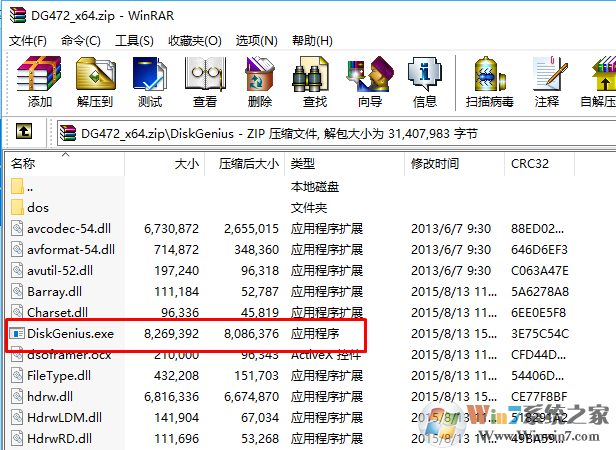Click the 8,269,392 size value
Viewport: 616px width, 450px height.
171,334
